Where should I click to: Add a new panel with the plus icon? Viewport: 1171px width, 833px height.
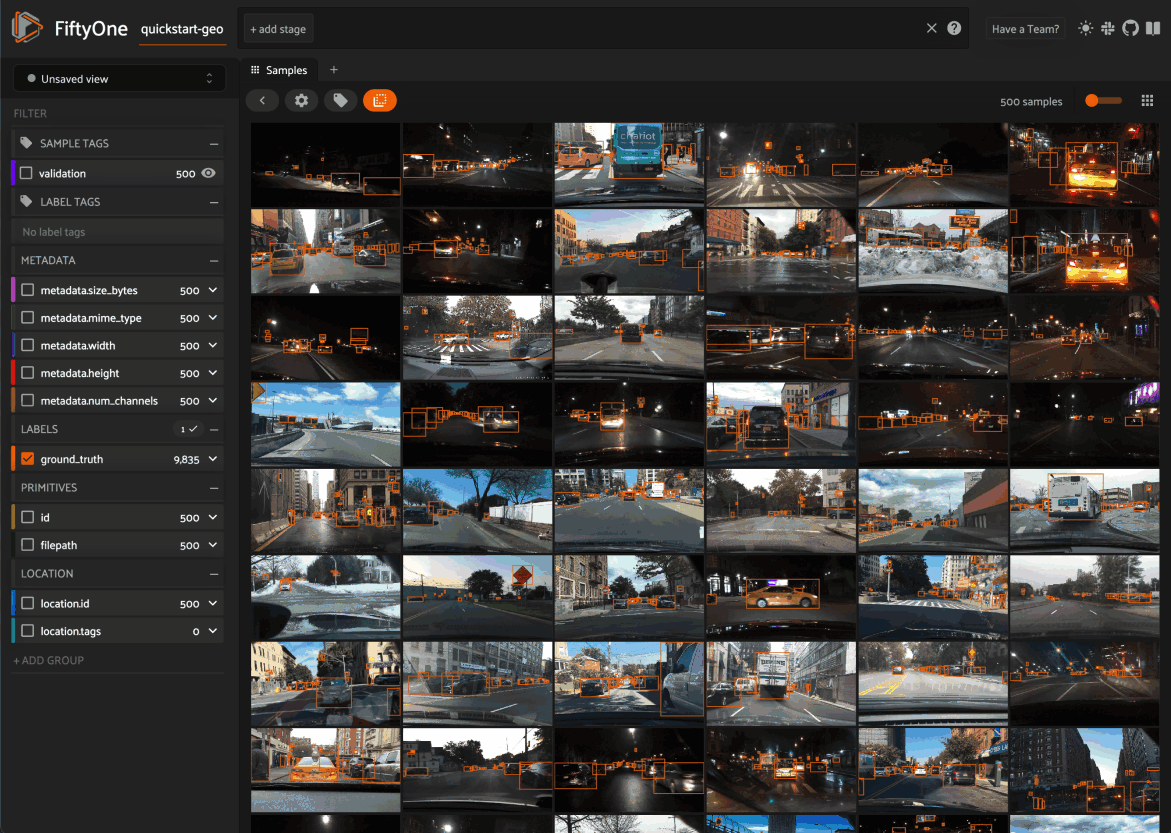click(x=334, y=69)
